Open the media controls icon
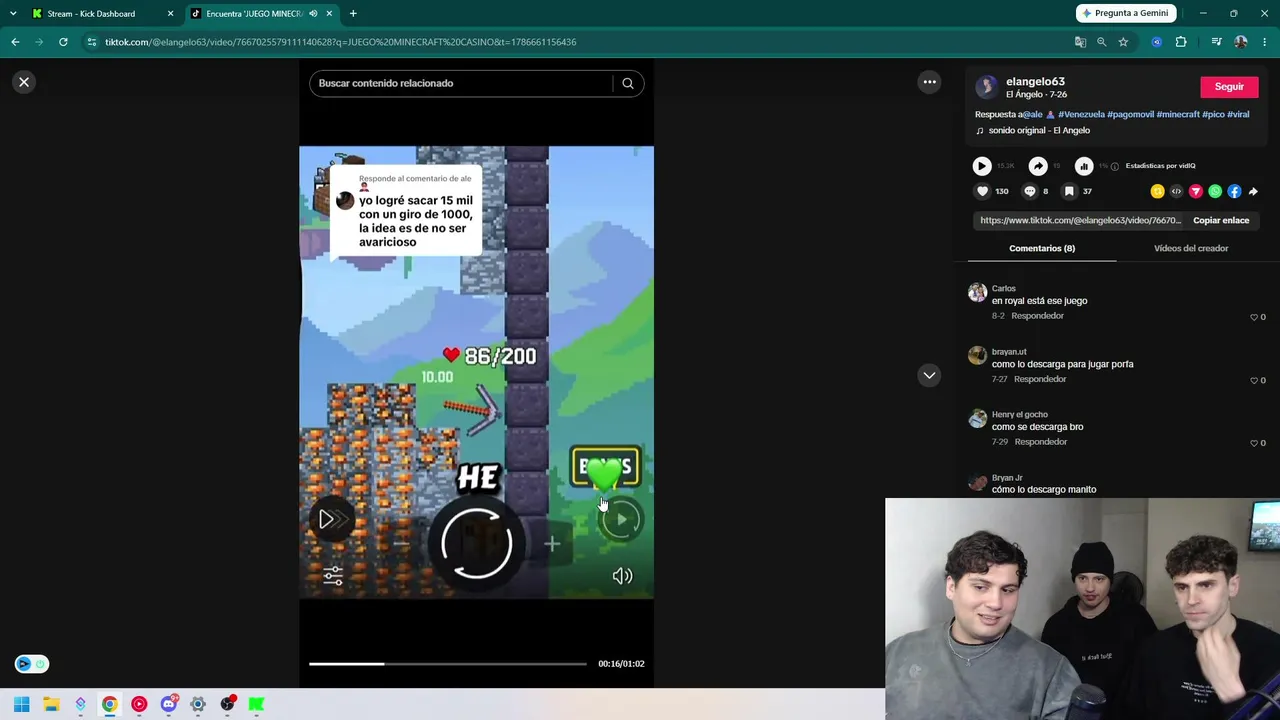Screen dimensions: 1280x720 coord(1216,42)
